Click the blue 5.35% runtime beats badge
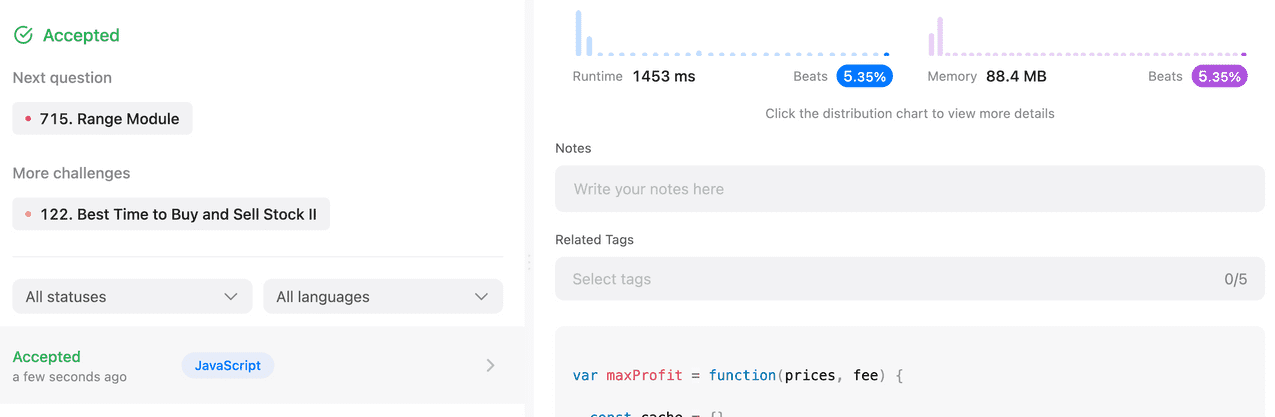This screenshot has height=417, width=1275. (x=865, y=76)
